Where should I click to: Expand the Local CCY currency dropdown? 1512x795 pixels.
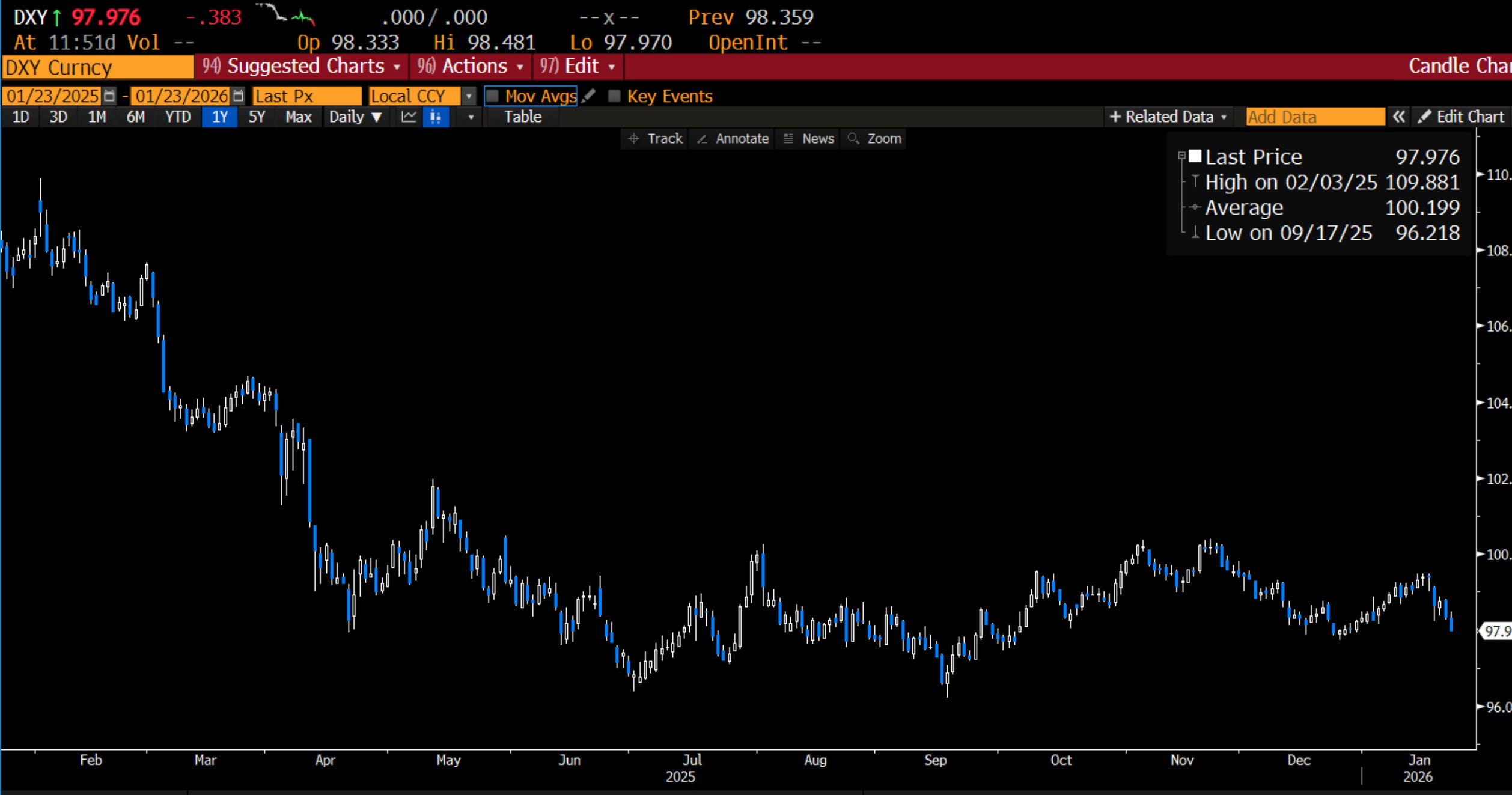pyautogui.click(x=469, y=96)
